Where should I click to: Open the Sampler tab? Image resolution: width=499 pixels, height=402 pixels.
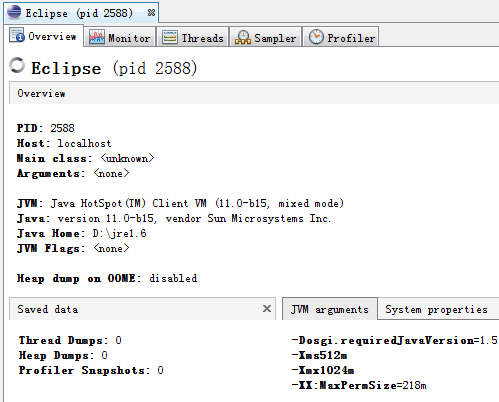pos(266,37)
